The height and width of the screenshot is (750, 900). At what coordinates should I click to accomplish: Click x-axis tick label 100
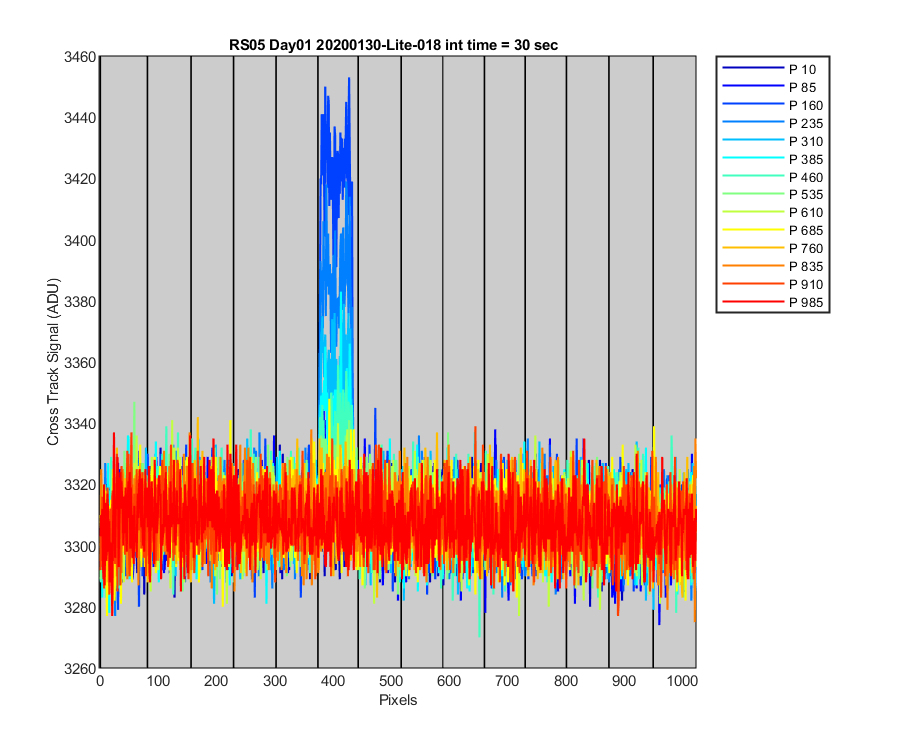pyautogui.click(x=158, y=681)
